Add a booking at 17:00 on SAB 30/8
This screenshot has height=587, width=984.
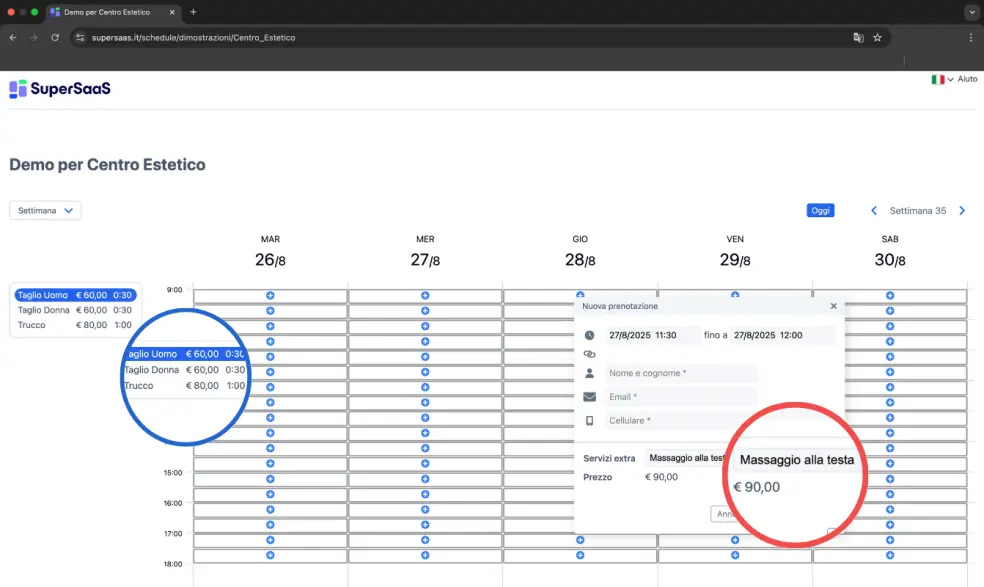pos(890,540)
